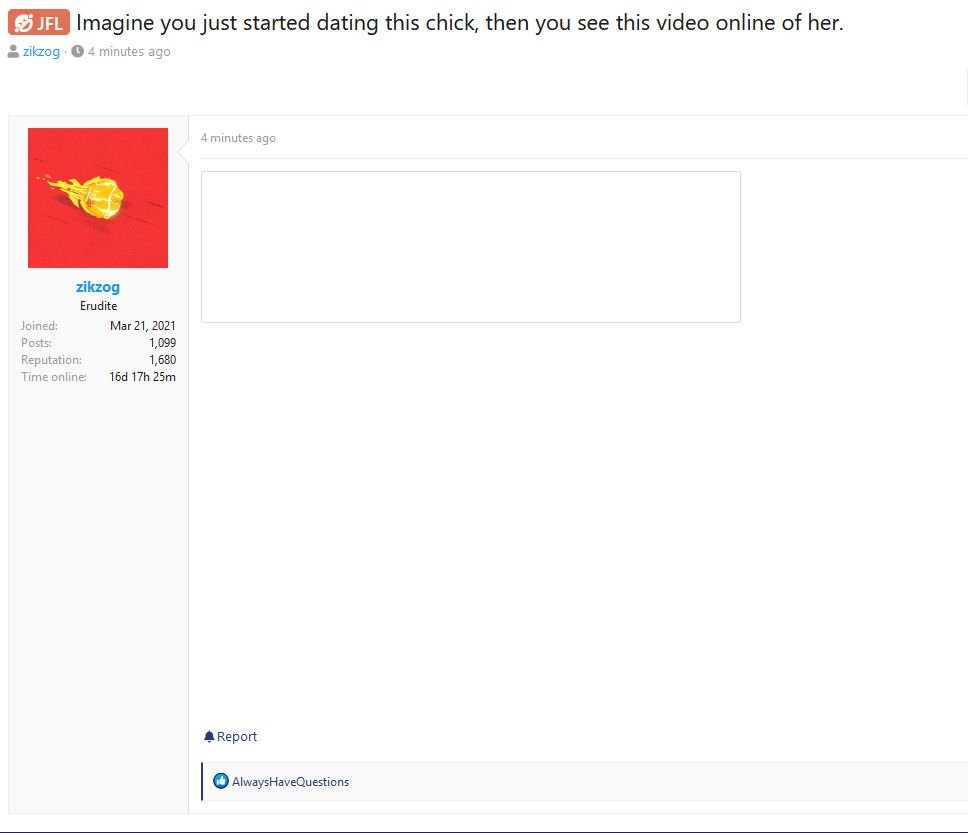Click the bell icon next to Report

coord(208,736)
